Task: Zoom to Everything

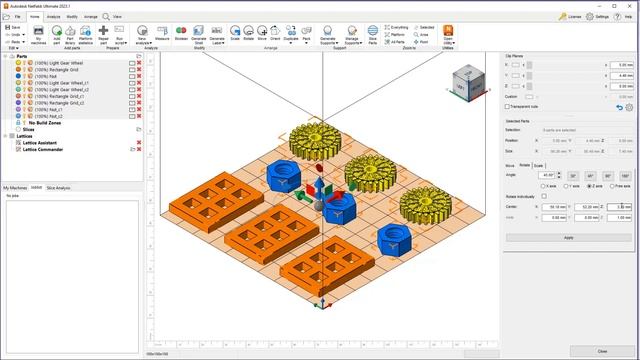Action: [x=396, y=27]
